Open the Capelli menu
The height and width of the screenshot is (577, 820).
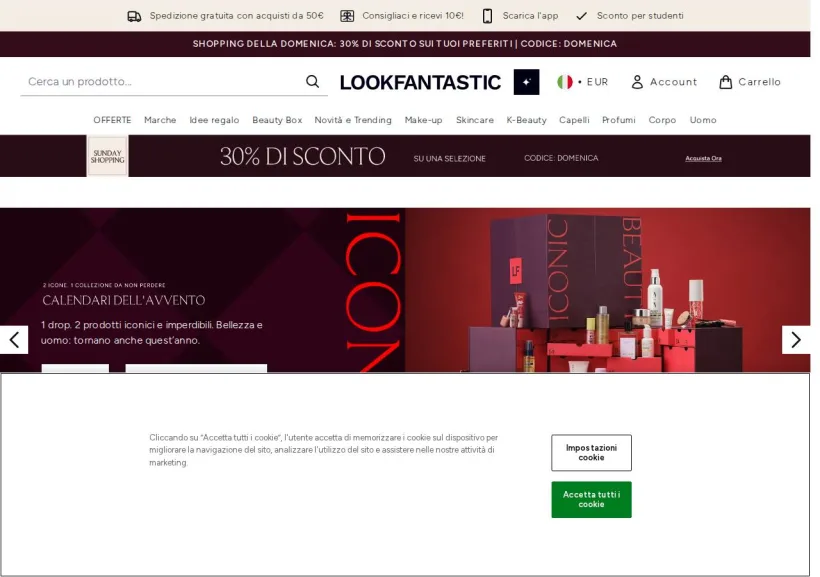pyautogui.click(x=574, y=120)
